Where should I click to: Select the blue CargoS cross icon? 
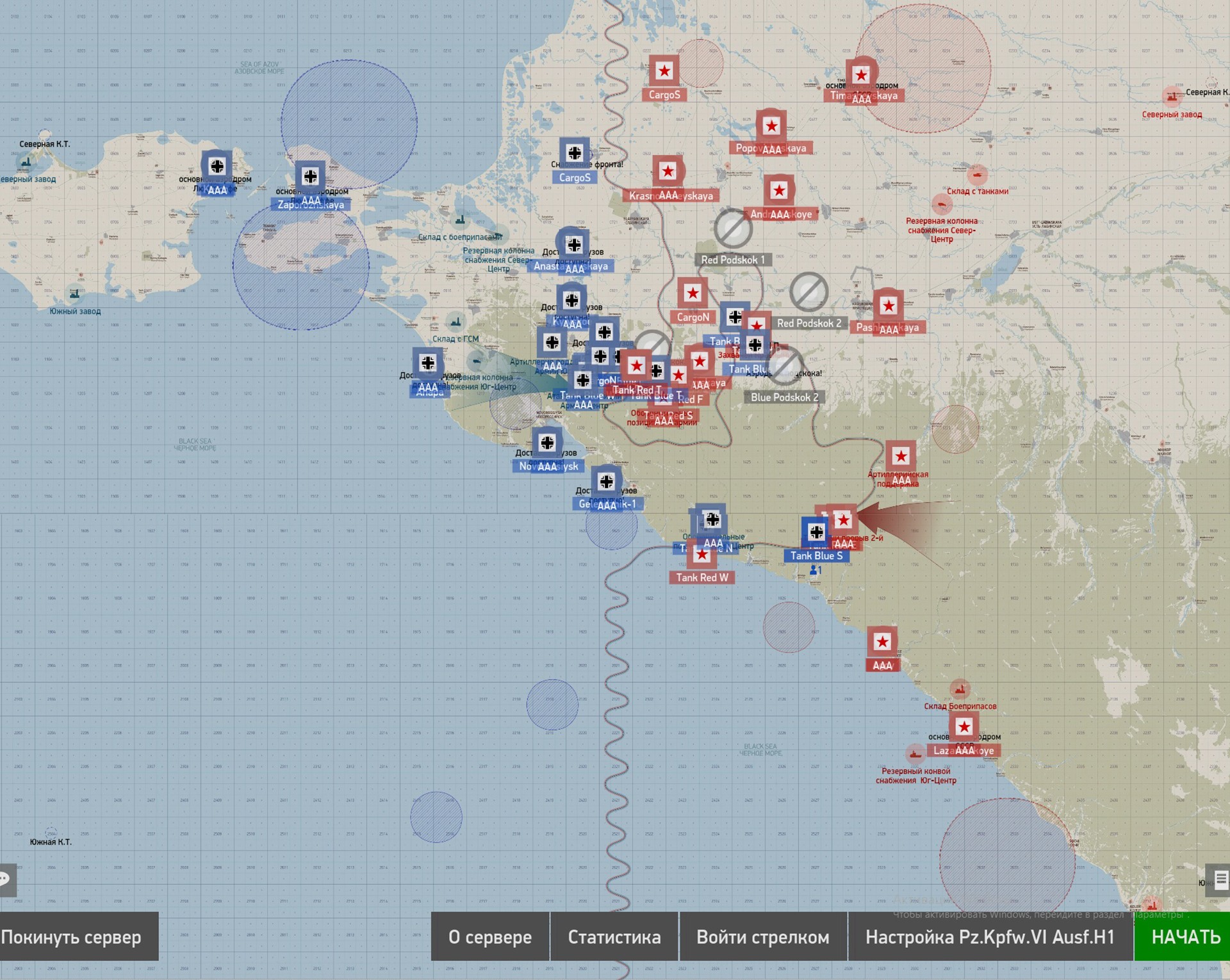[575, 153]
